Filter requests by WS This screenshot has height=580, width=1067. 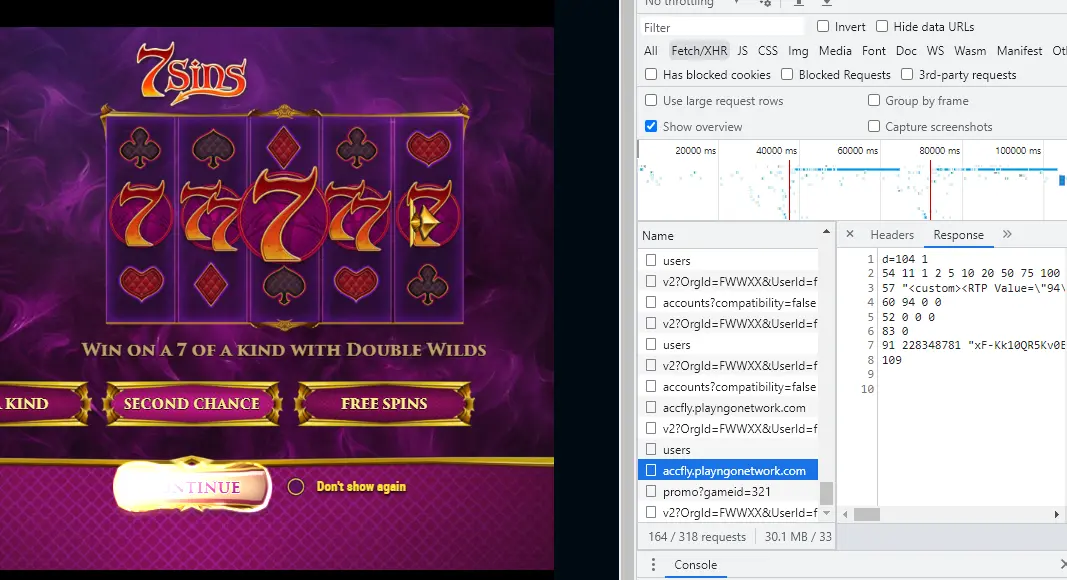click(x=936, y=51)
